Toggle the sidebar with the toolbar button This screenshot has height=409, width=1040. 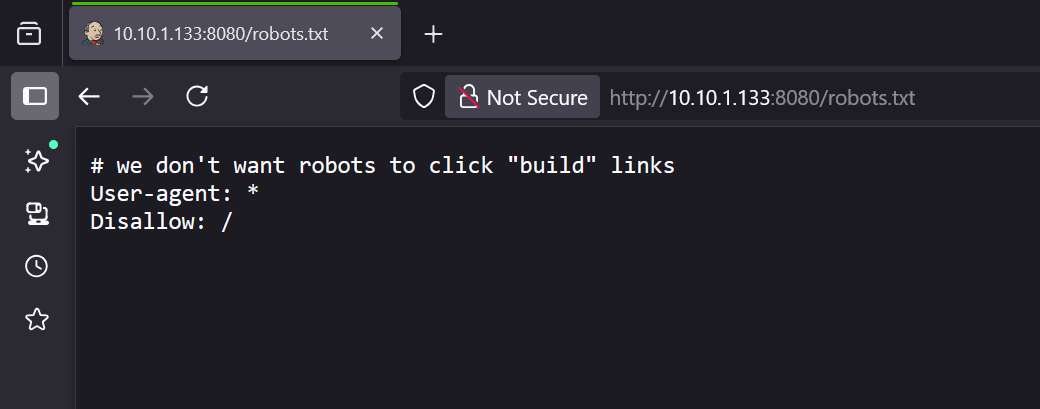click(x=35, y=96)
